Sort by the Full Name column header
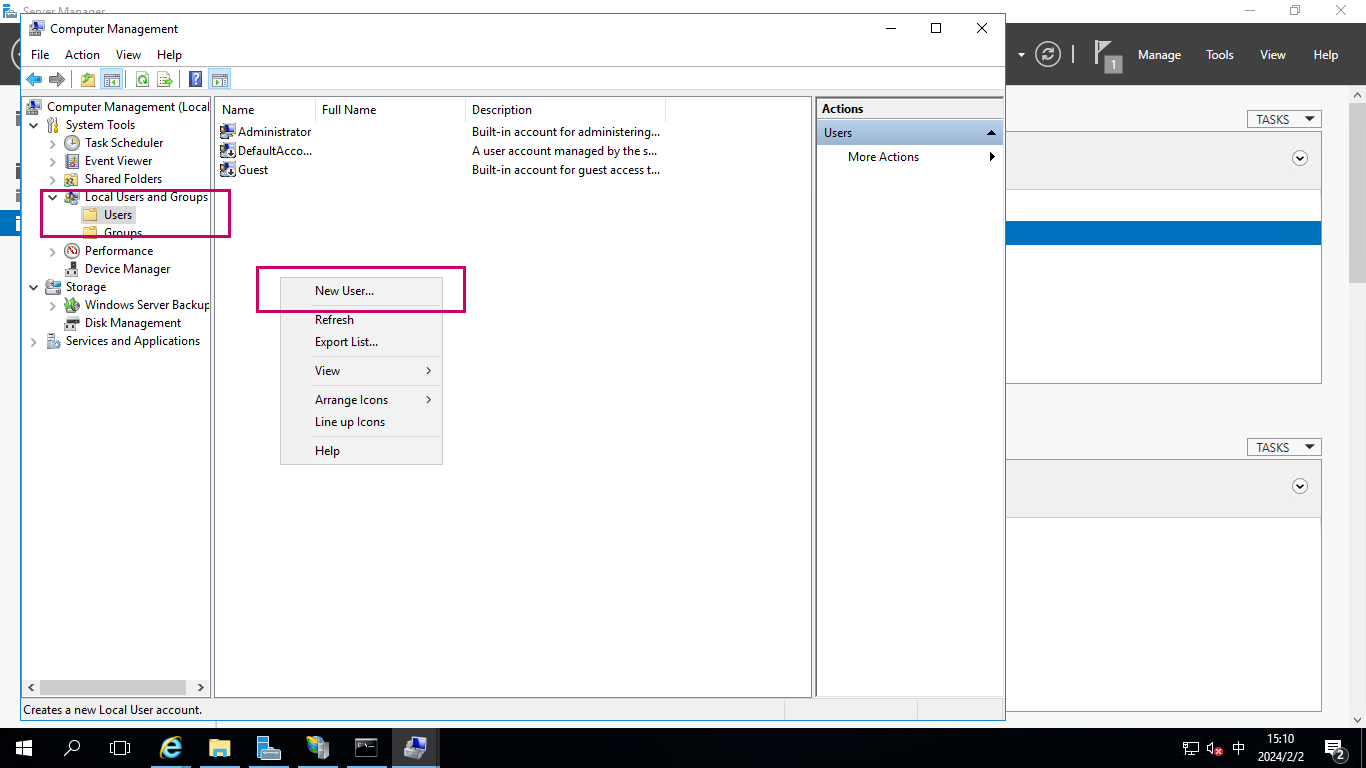Viewport: 1366px width, 768px height. coord(391,110)
